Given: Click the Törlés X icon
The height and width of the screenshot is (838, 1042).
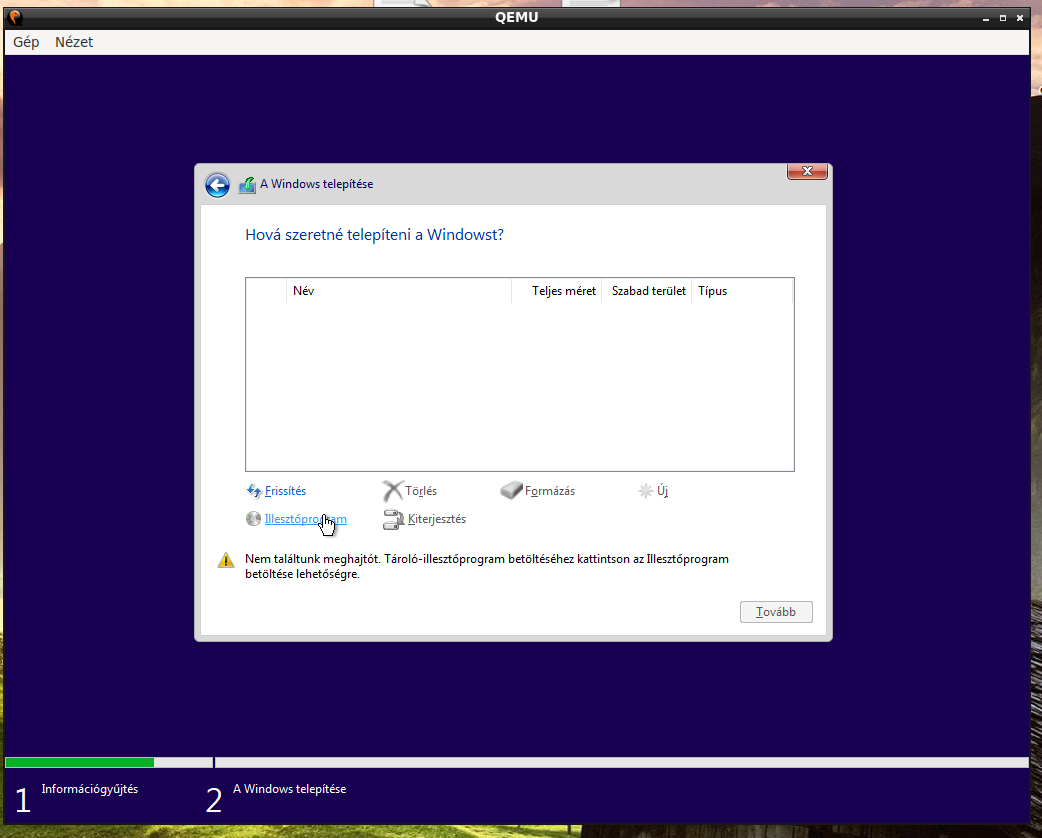Looking at the screenshot, I should pyautogui.click(x=393, y=491).
